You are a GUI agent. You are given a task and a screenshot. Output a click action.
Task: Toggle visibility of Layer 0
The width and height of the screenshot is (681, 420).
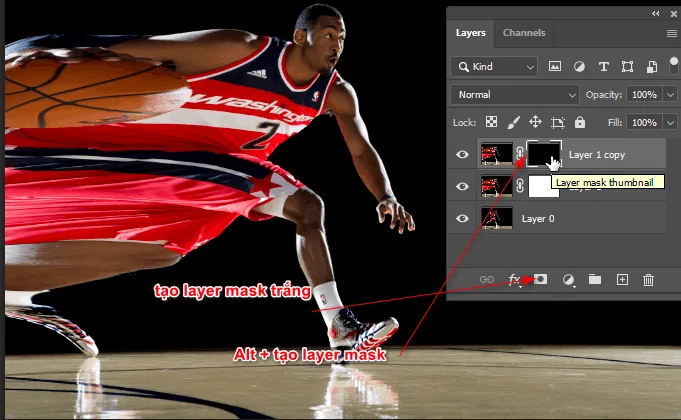(462, 218)
